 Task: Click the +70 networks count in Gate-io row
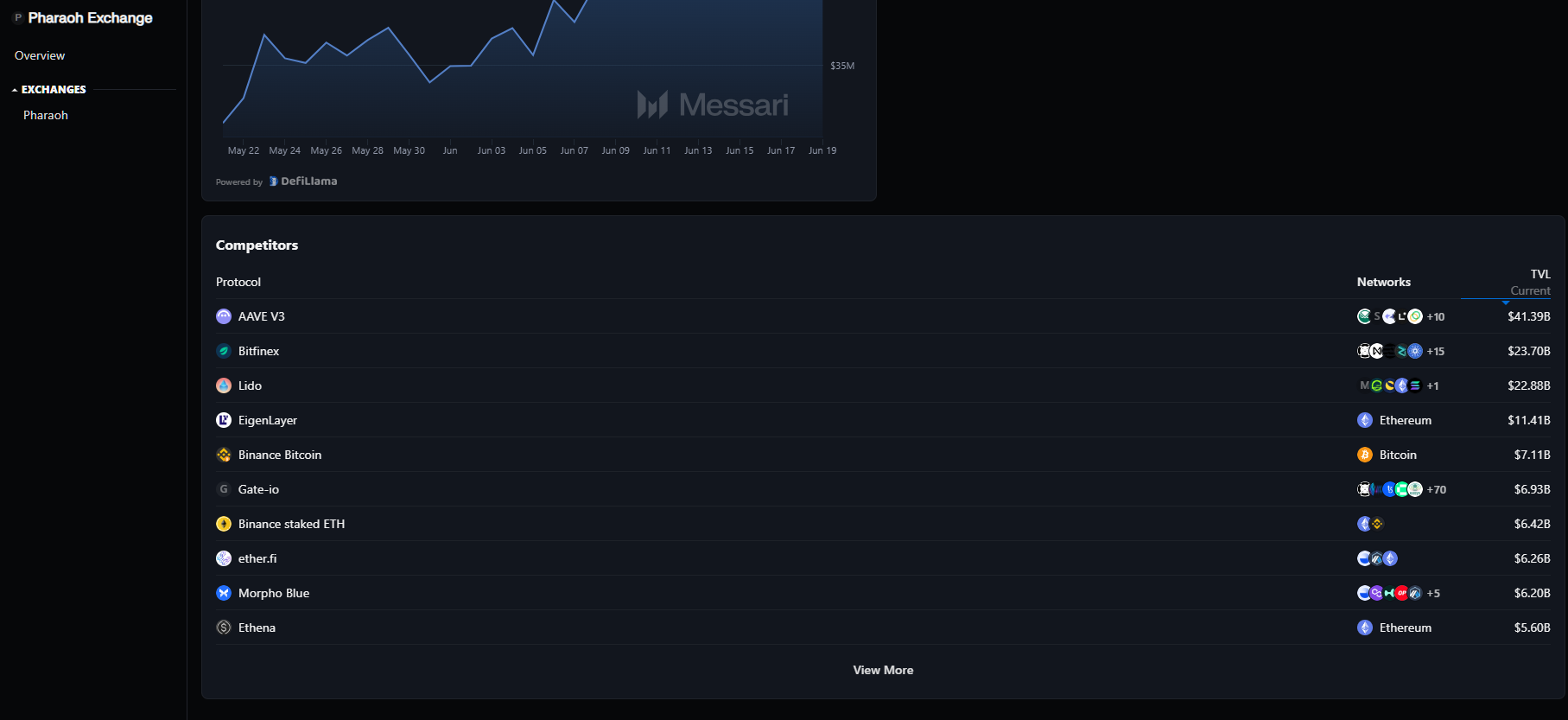pyautogui.click(x=1437, y=490)
